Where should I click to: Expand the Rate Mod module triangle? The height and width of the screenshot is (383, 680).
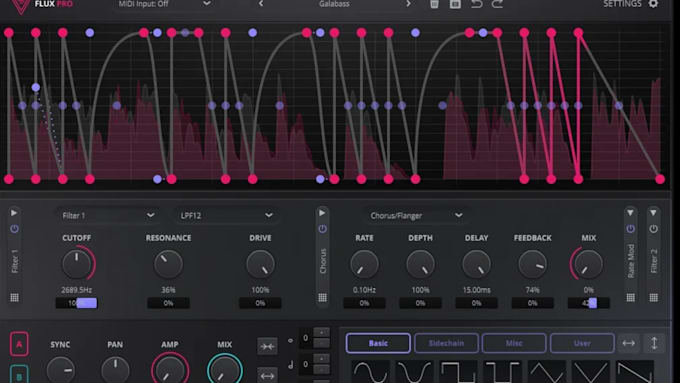[631, 213]
